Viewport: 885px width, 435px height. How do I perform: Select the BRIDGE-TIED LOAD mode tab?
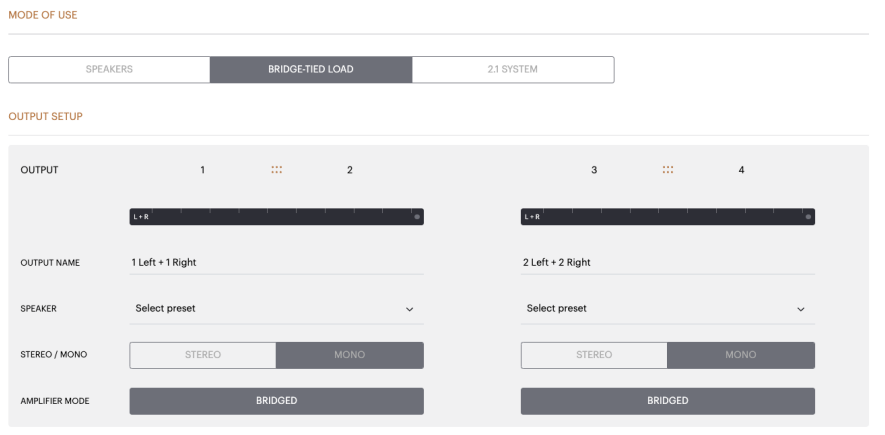311,69
